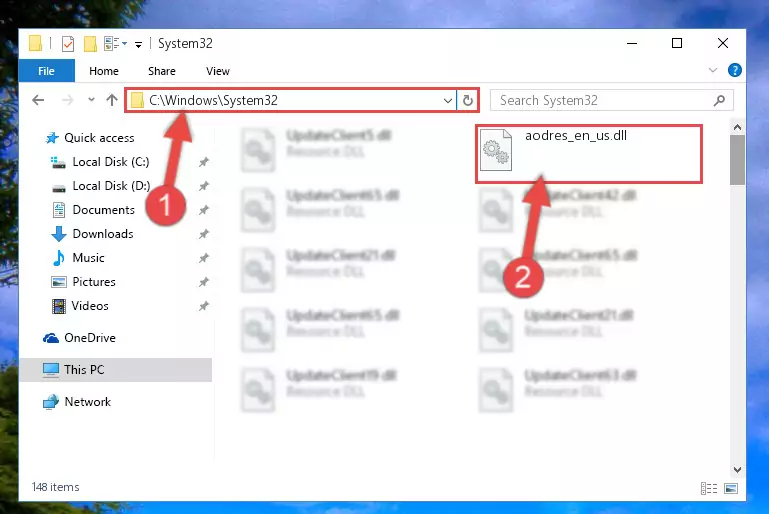
Task: Expand the ribbon with the chevron
Action: coord(713,70)
